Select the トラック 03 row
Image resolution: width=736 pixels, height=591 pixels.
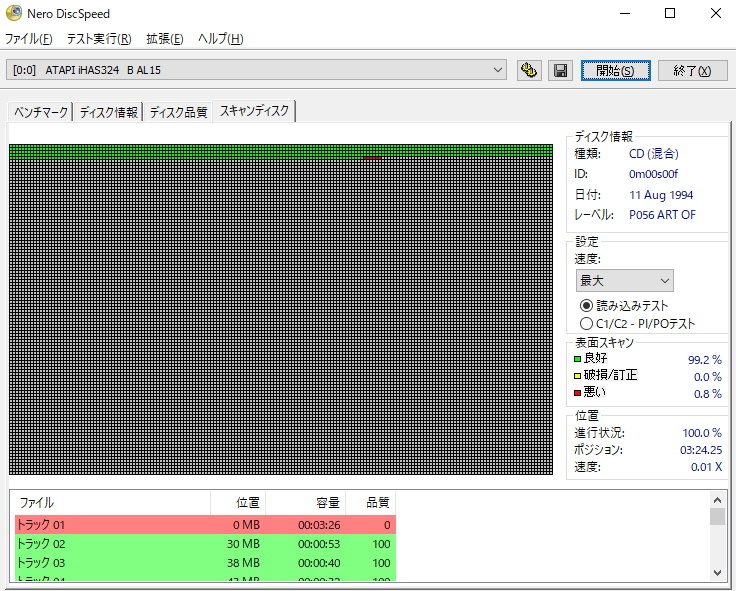click(x=205, y=562)
